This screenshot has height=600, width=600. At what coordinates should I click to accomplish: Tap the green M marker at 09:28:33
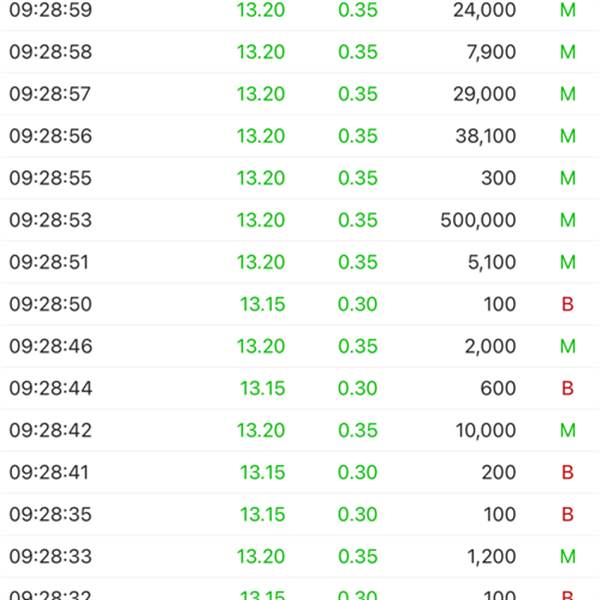[x=568, y=556]
